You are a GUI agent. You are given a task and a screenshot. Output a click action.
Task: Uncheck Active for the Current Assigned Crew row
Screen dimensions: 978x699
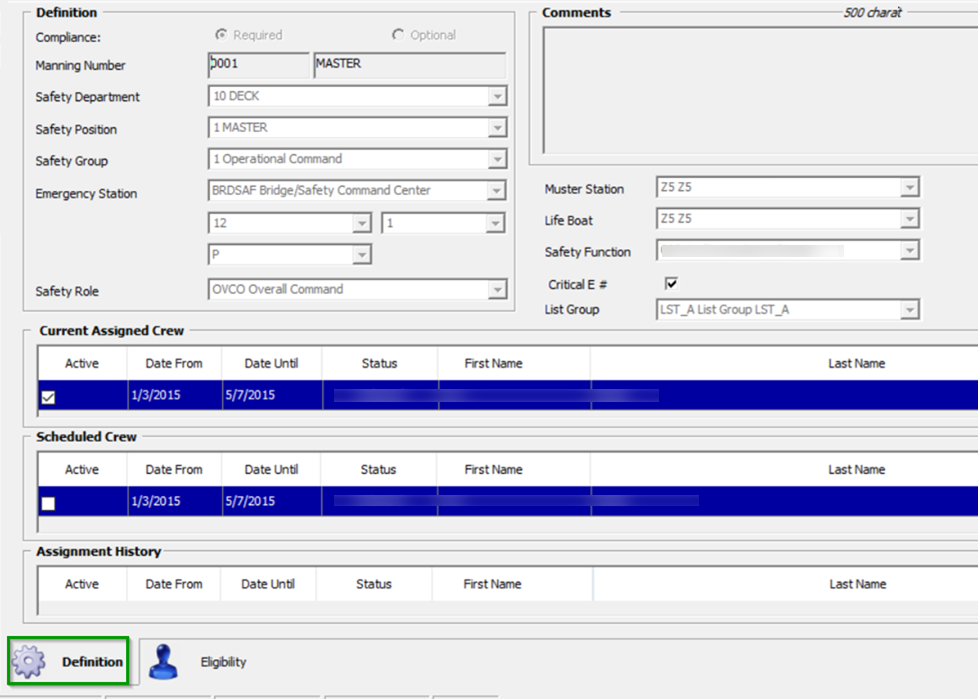point(47,397)
